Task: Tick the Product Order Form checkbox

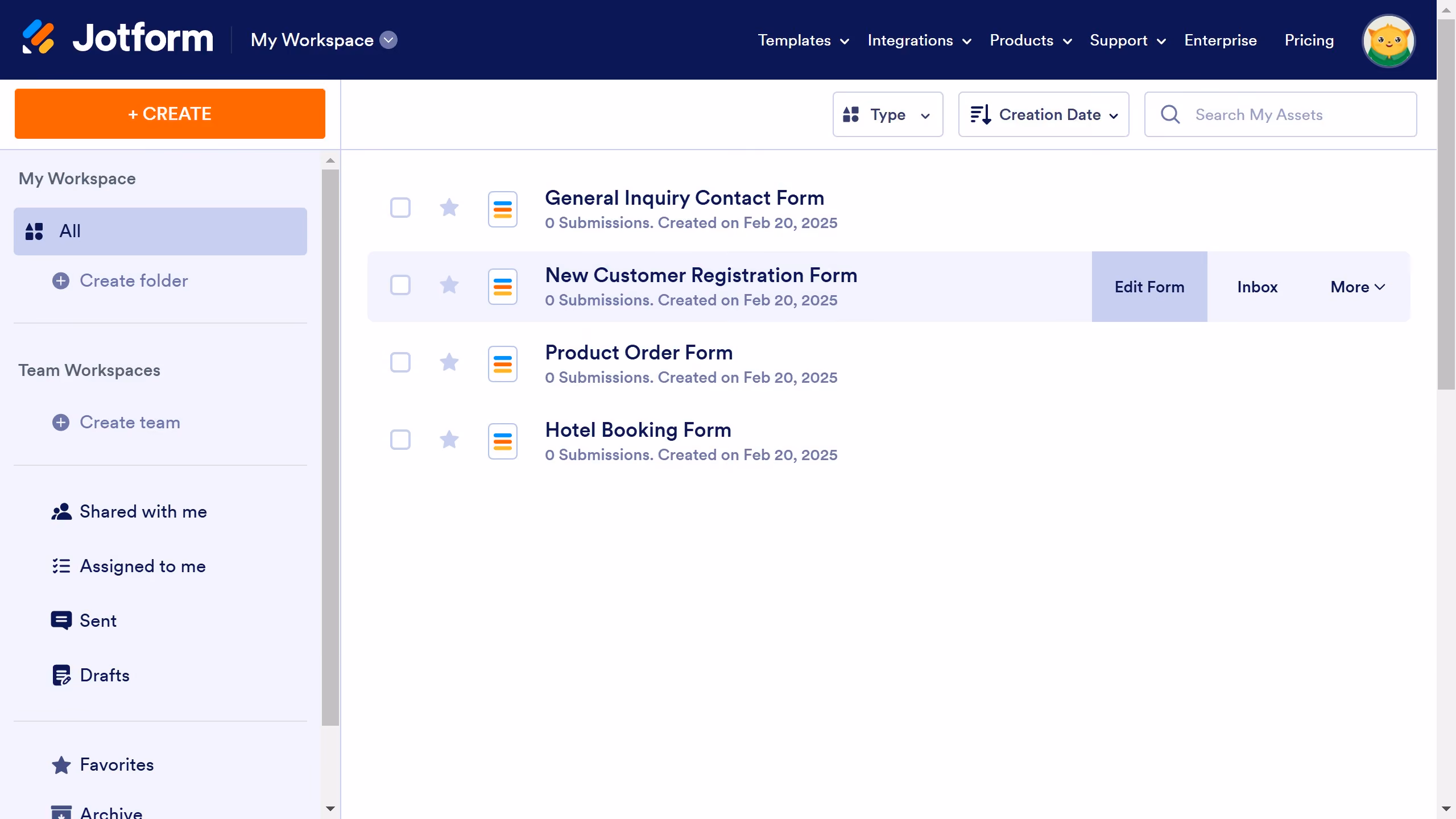Action: pos(400,362)
